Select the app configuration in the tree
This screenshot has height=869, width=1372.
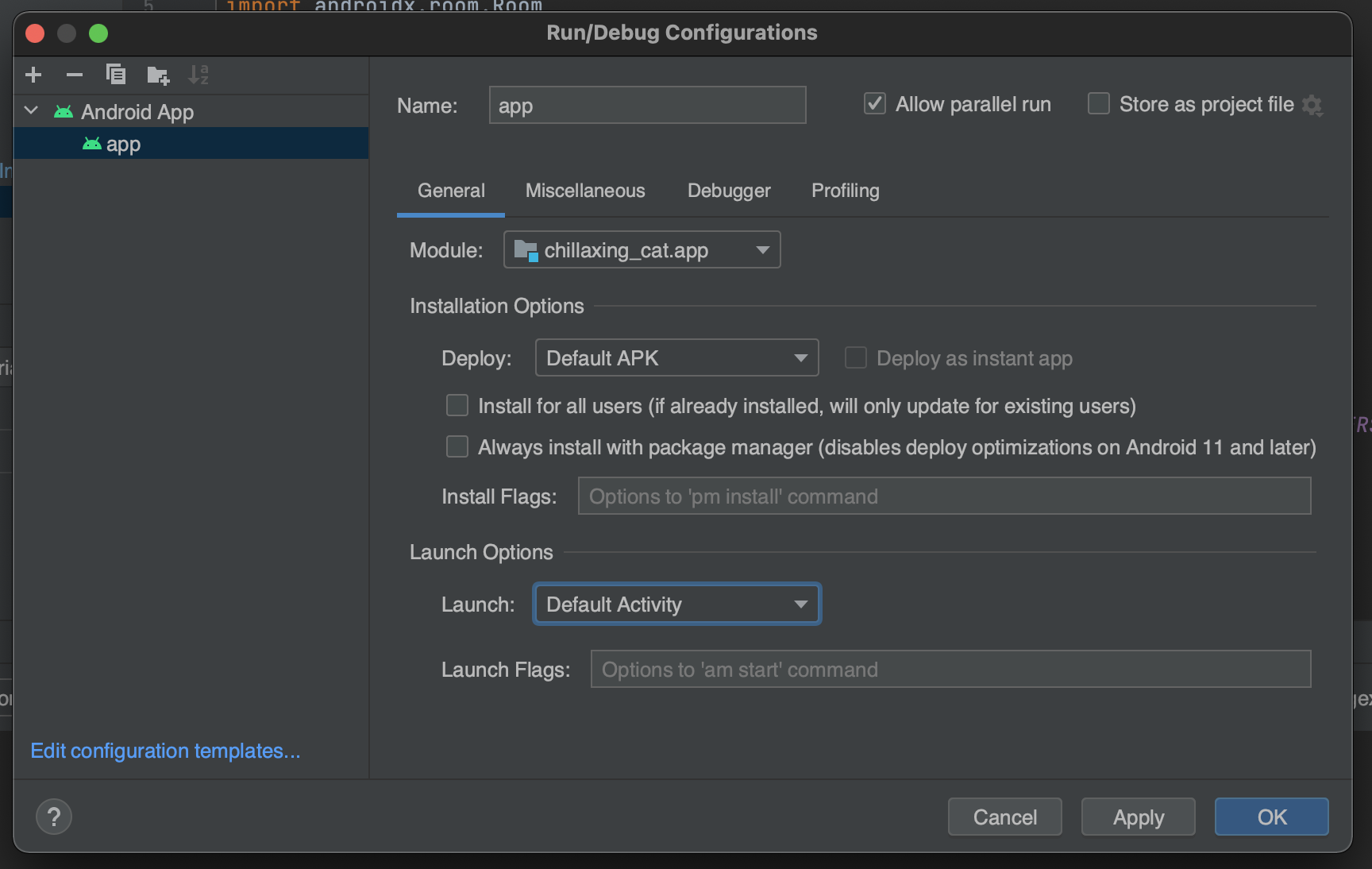pos(191,144)
